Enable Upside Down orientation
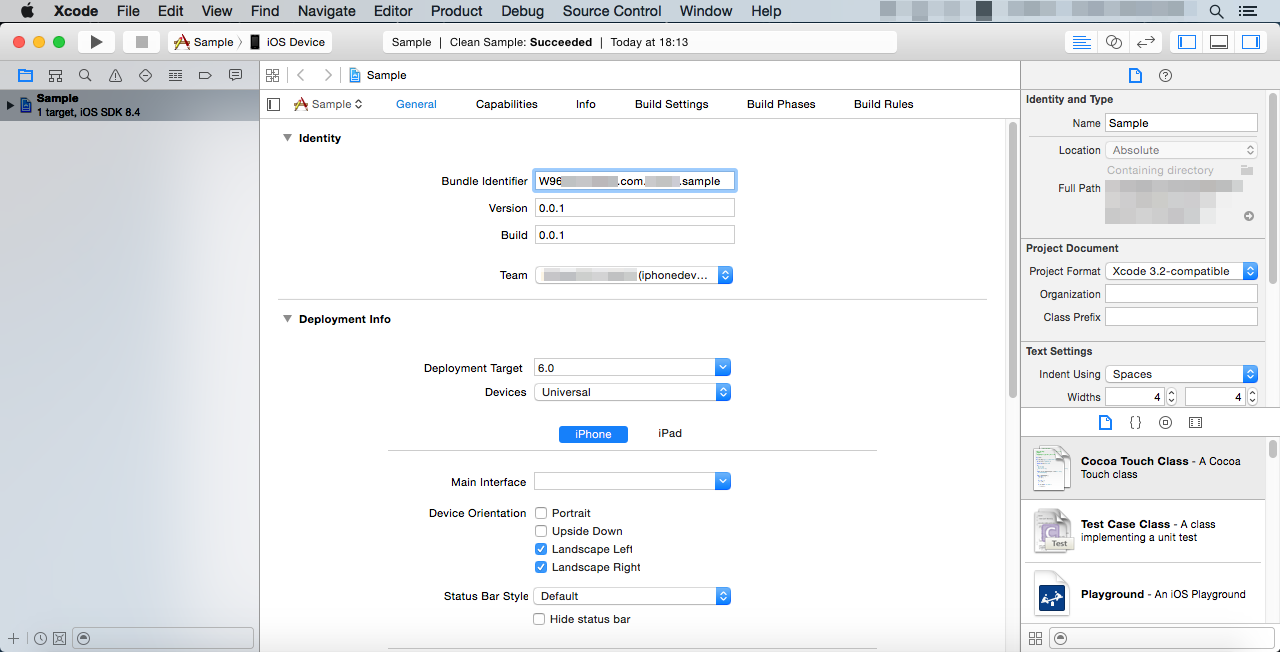Screen dimensions: 1280x652 540,531
